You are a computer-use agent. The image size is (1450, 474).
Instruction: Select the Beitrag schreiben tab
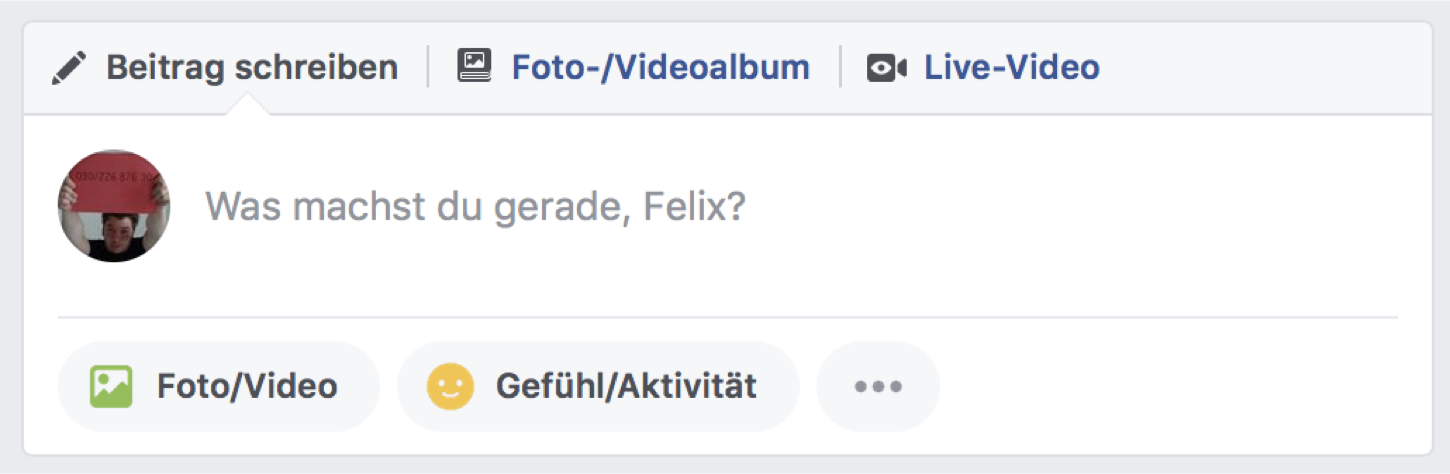[251, 68]
